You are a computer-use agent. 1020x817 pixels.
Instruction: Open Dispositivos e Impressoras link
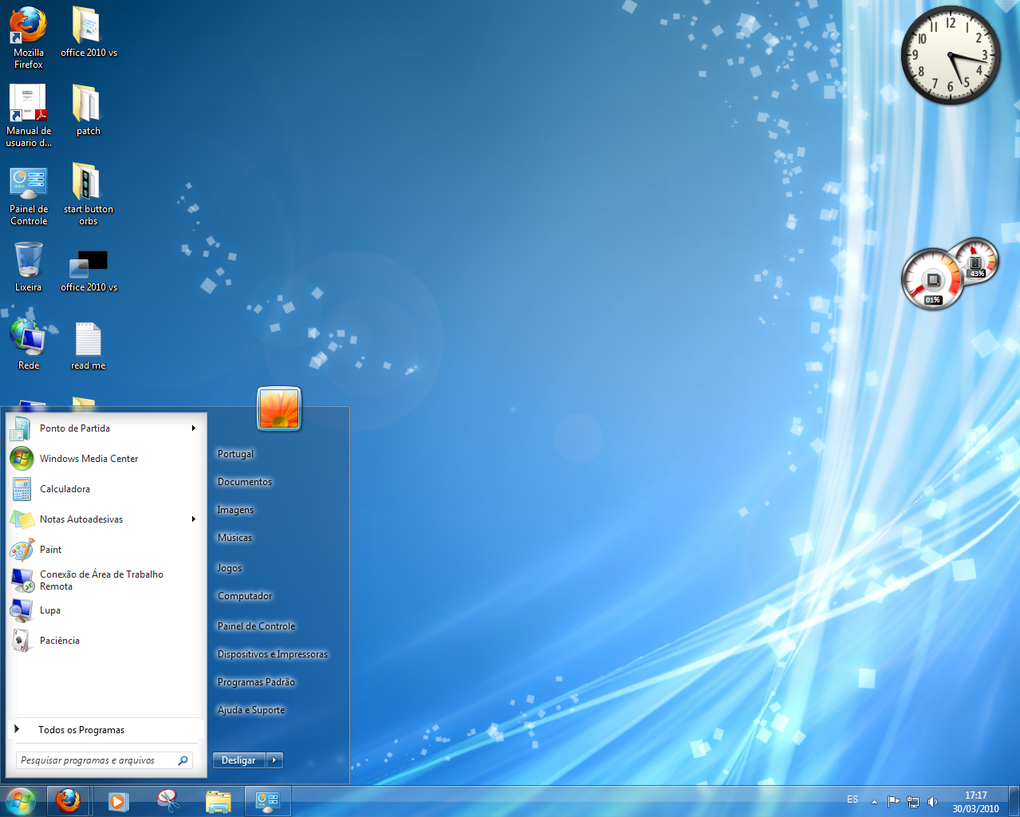pos(273,654)
